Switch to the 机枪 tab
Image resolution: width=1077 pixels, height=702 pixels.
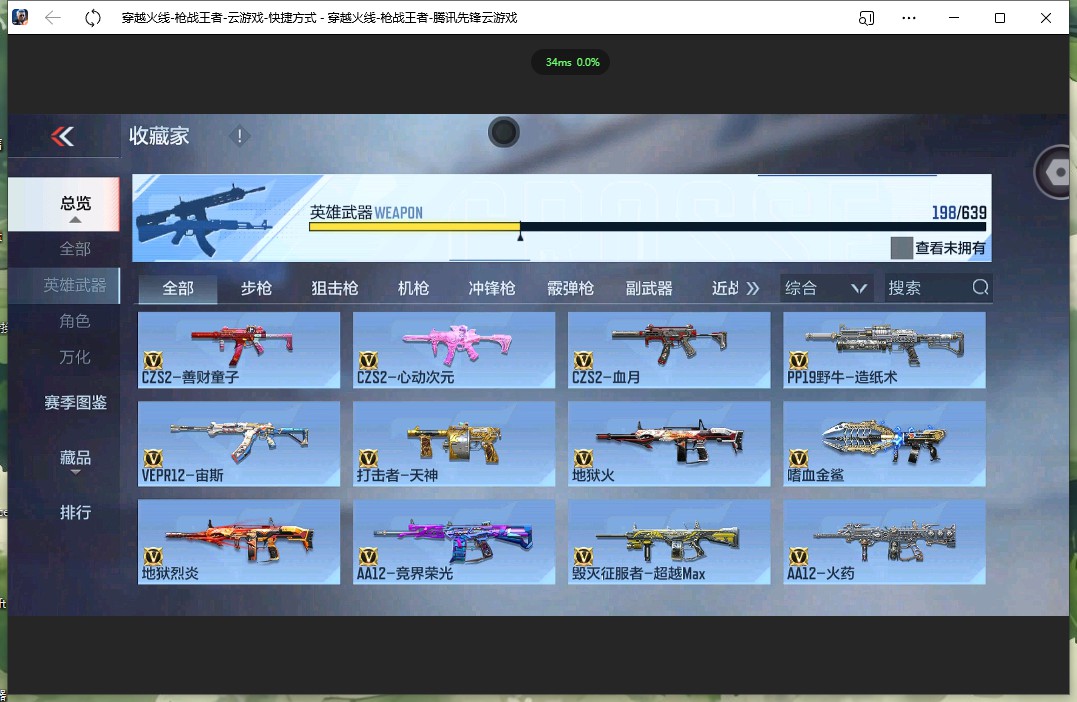[x=413, y=288]
